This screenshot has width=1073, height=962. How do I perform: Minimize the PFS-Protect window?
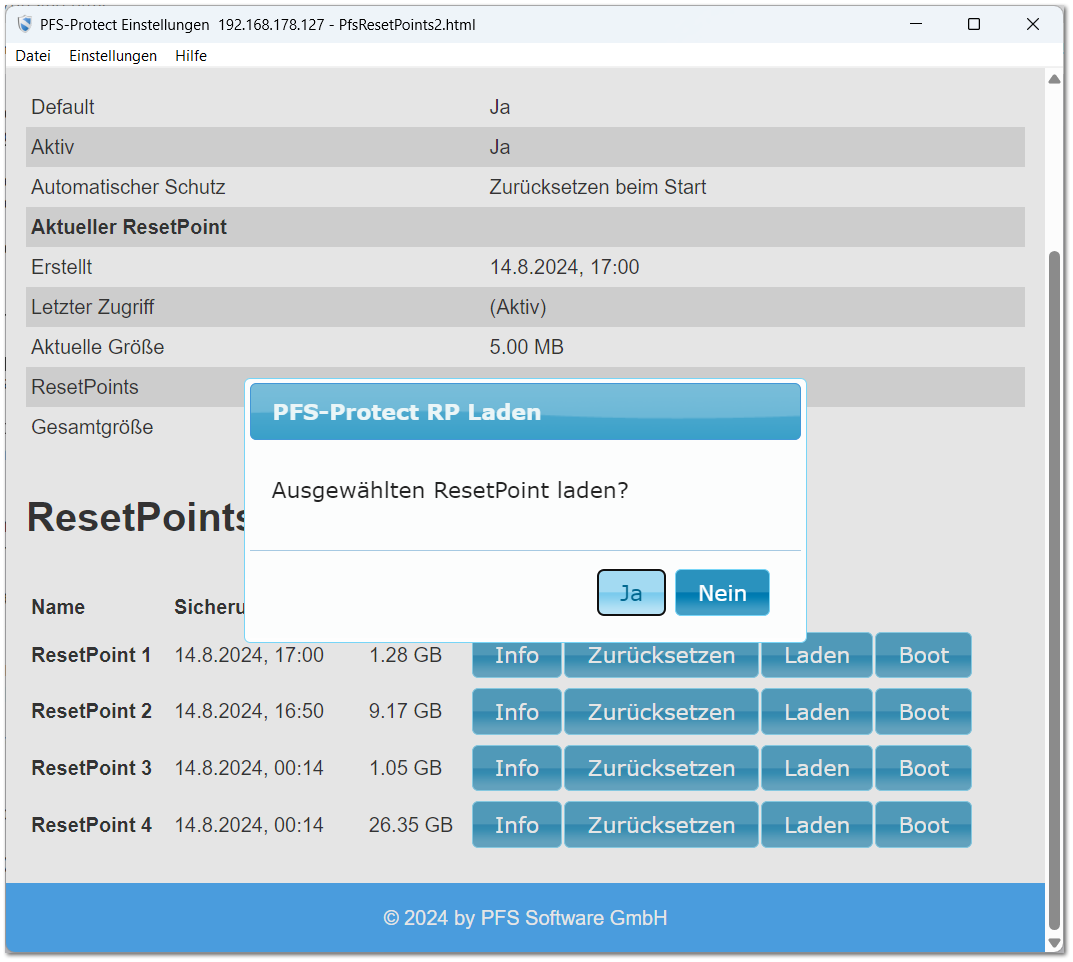pyautogui.click(x=913, y=24)
